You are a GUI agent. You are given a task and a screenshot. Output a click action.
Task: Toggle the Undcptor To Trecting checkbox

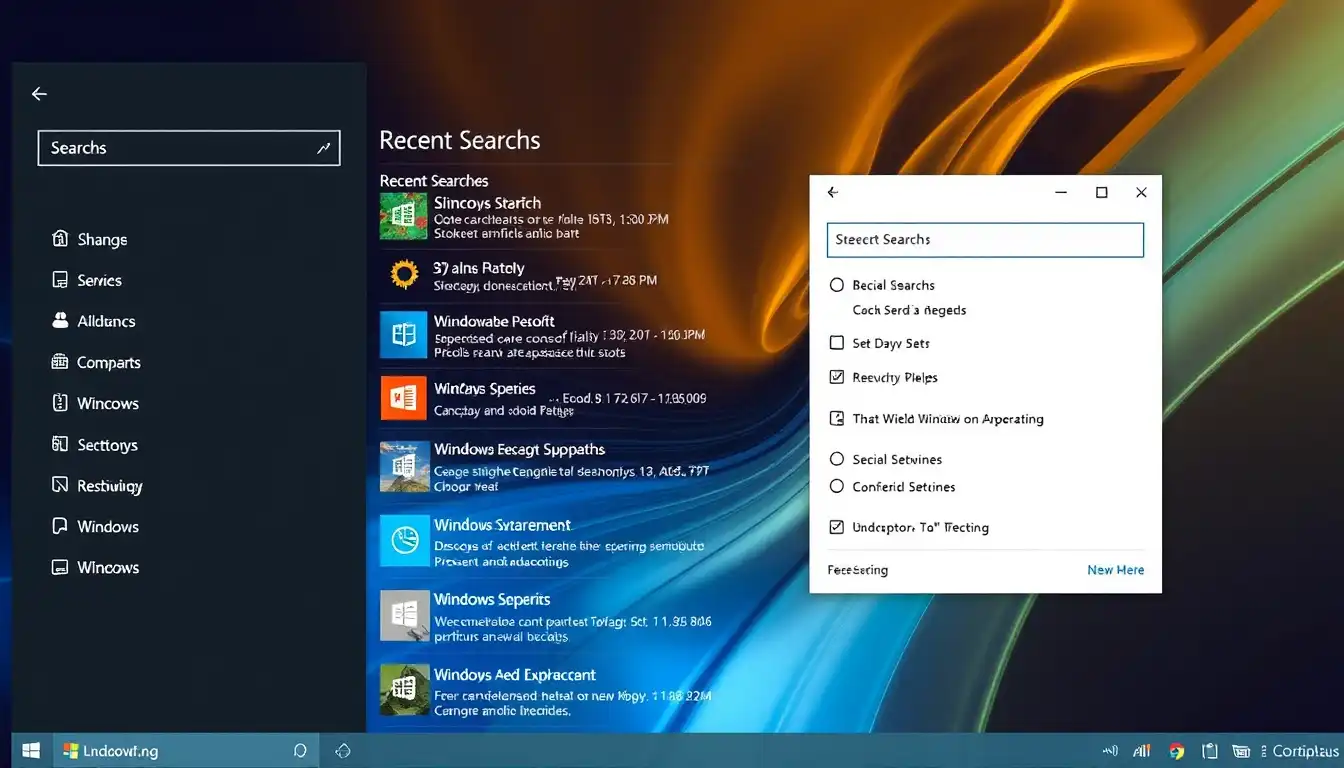(x=837, y=527)
